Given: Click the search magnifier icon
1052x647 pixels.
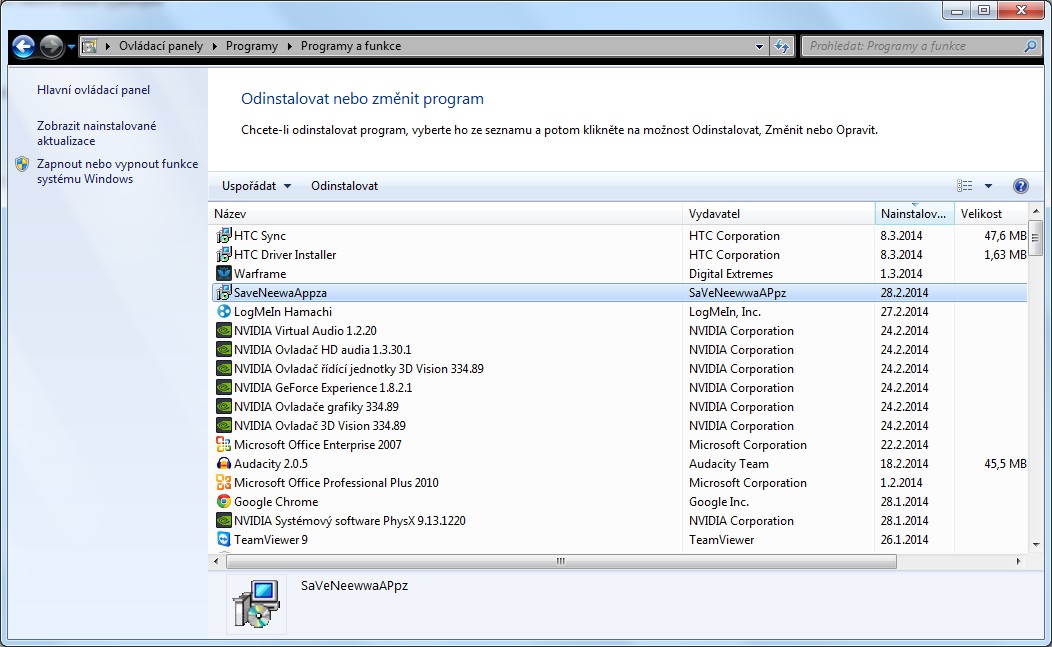Looking at the screenshot, I should pos(1031,46).
